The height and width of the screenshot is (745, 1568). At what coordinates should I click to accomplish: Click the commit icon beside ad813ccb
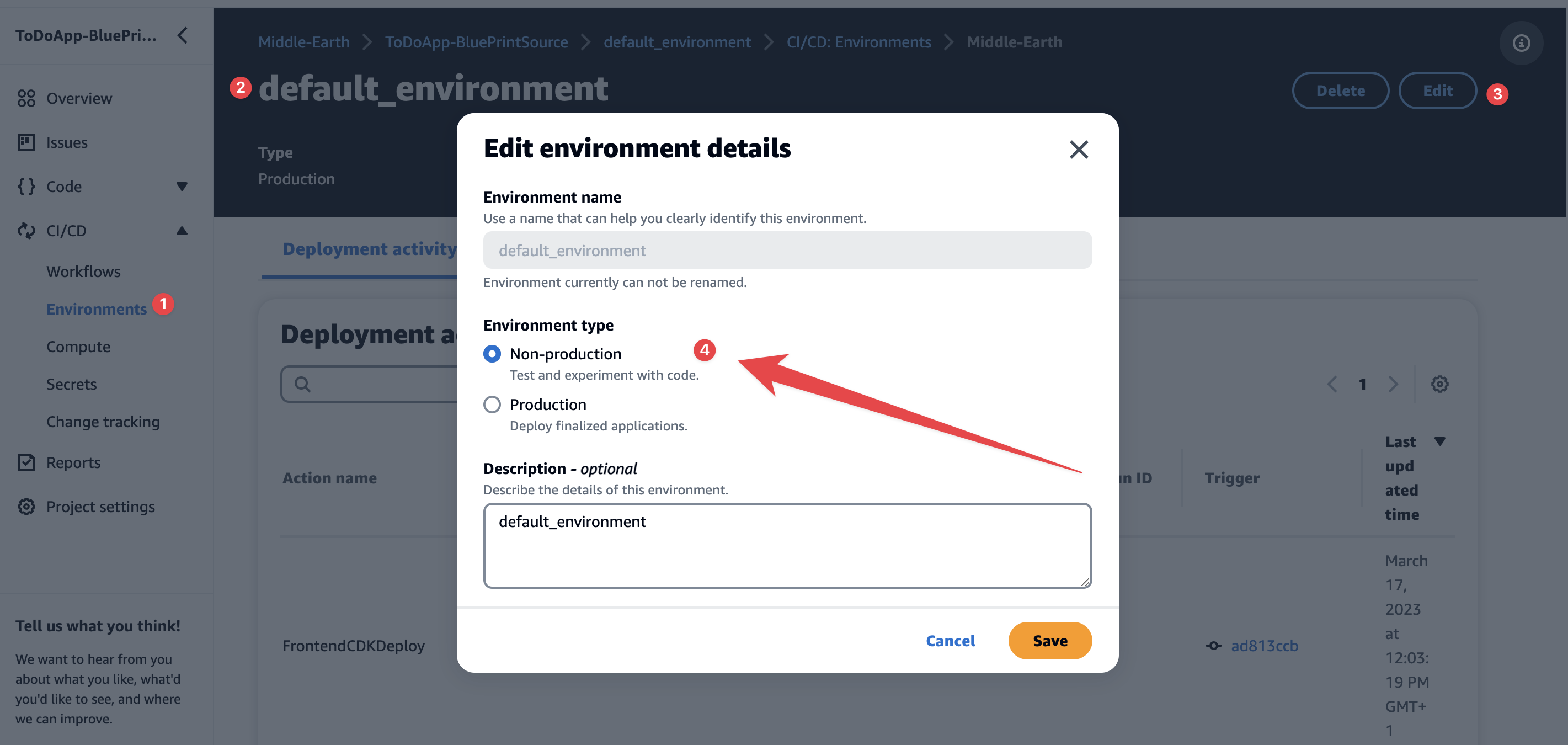[1213, 646]
